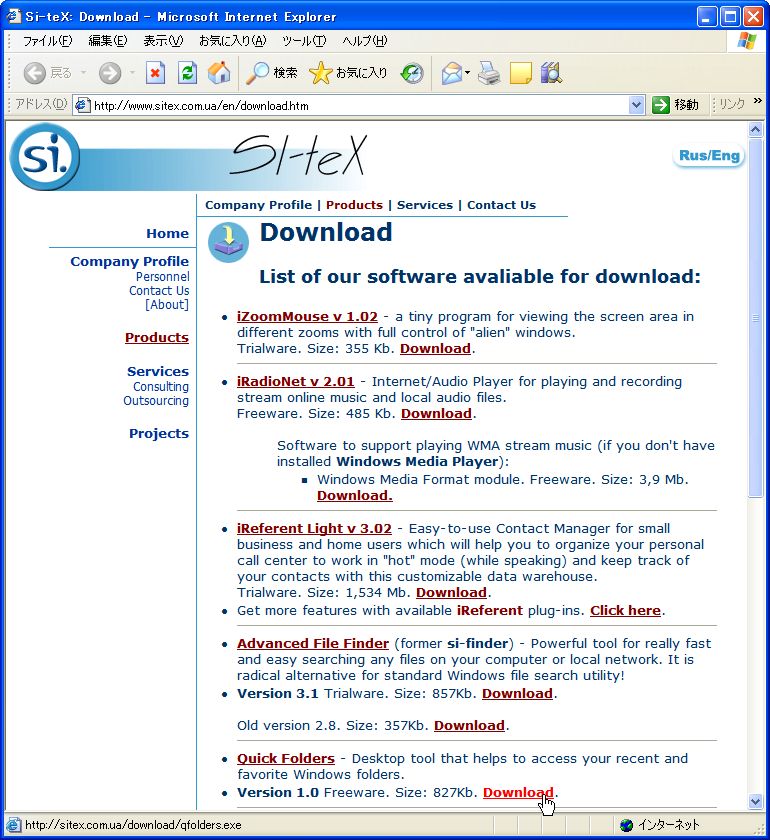Image resolution: width=770 pixels, height=840 pixels.
Task: Open the Search (検索) toolbar button
Action: coord(272,73)
